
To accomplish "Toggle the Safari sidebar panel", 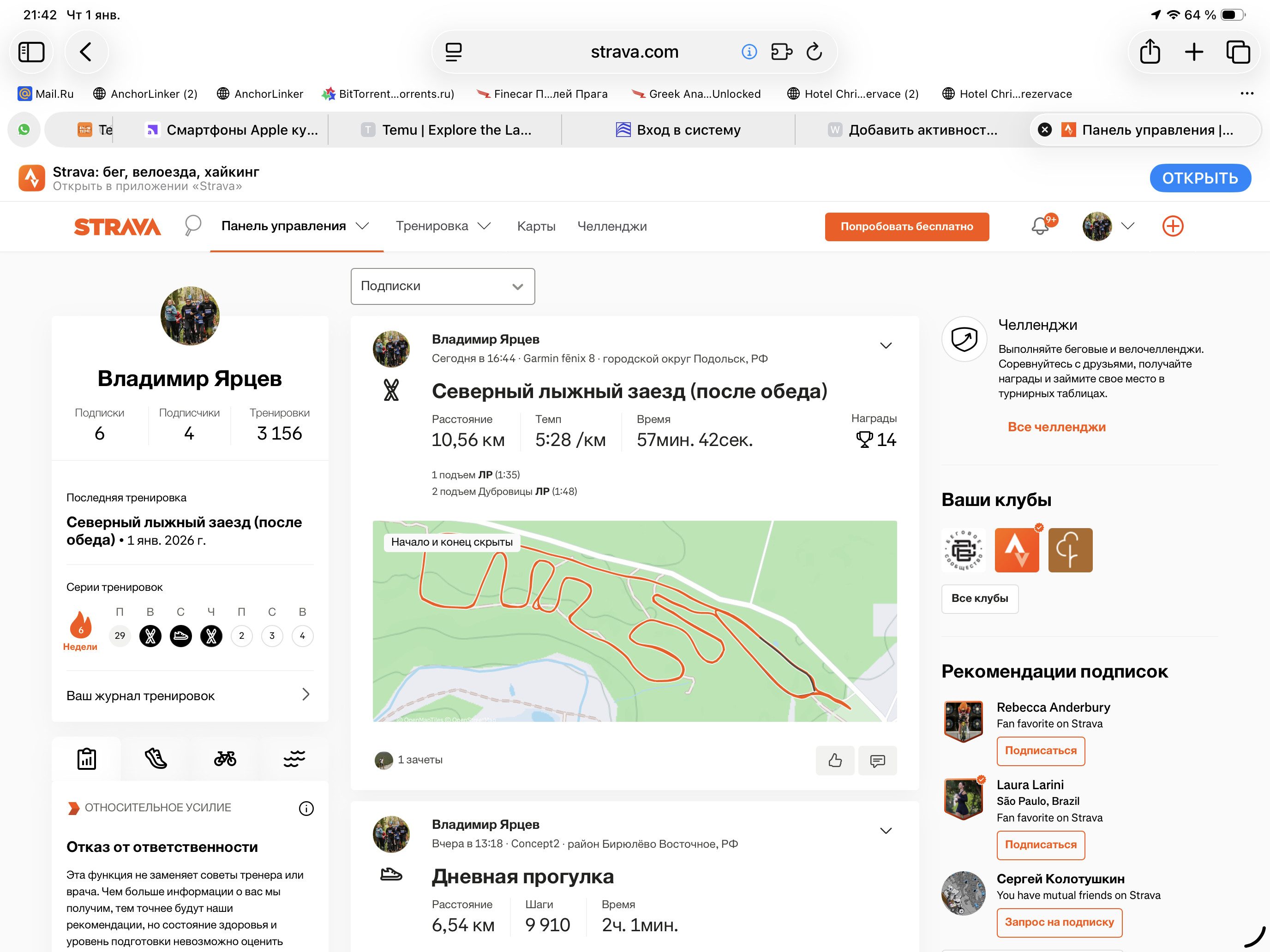I will click(x=31, y=52).
